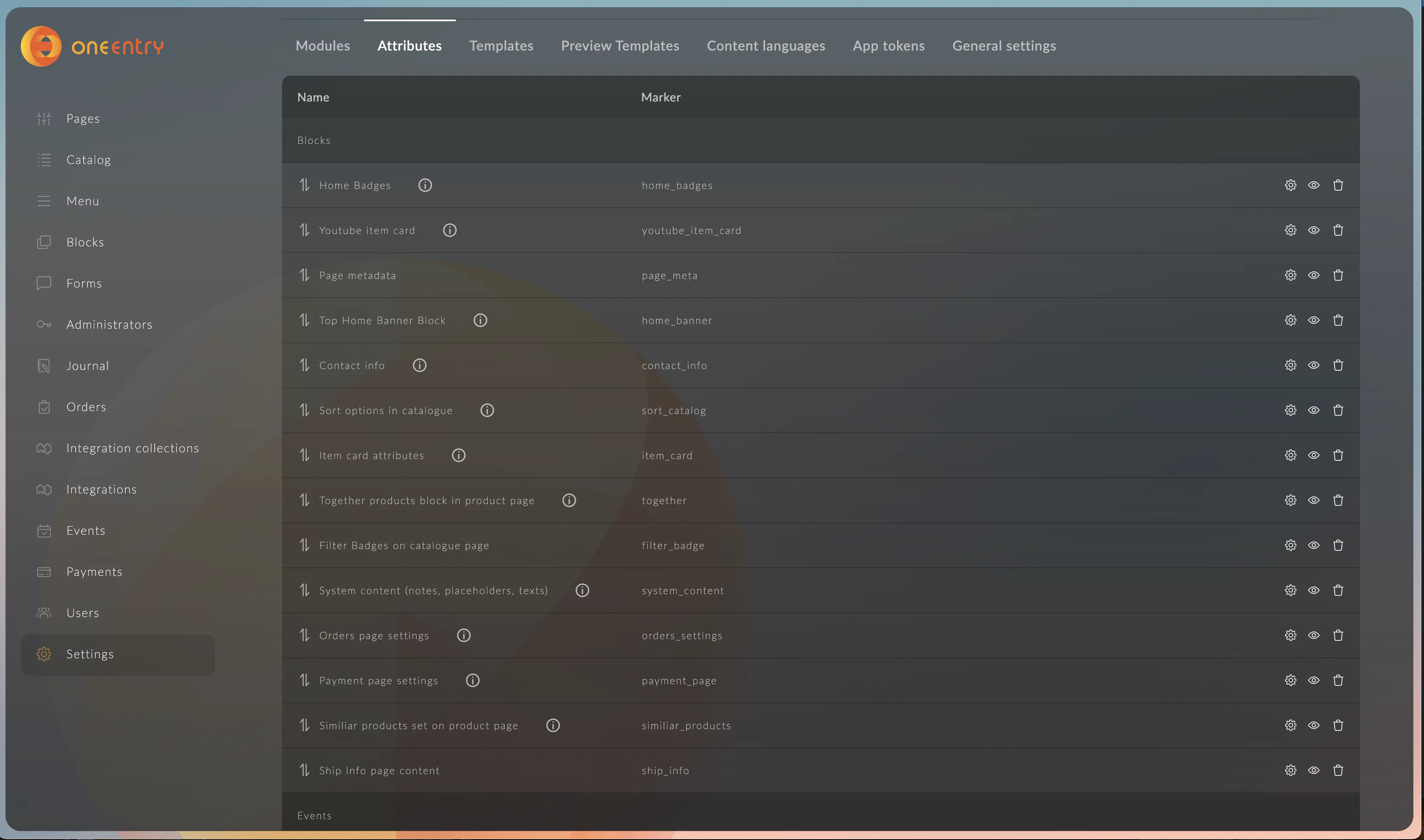This screenshot has height=840, width=1424.
Task: Click the OneEntry logo
Action: [x=92, y=46]
